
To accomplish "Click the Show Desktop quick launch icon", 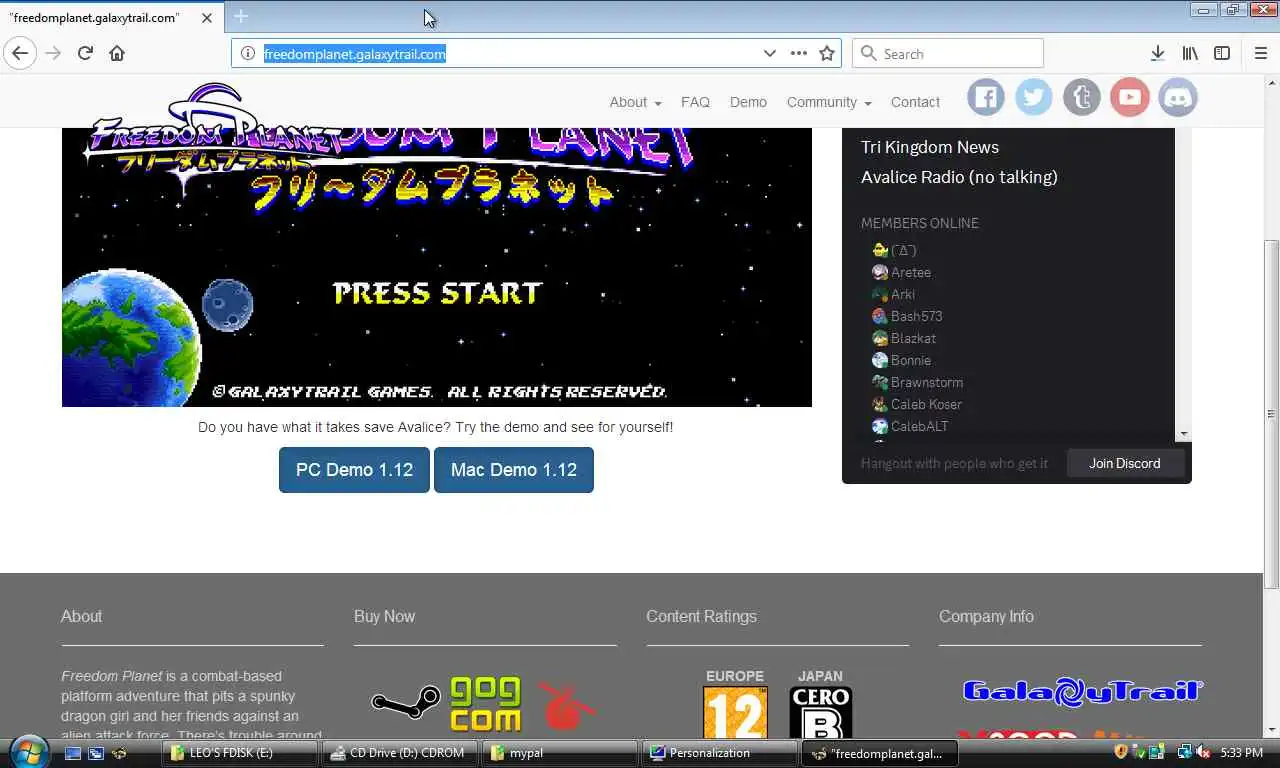I will (73, 752).
